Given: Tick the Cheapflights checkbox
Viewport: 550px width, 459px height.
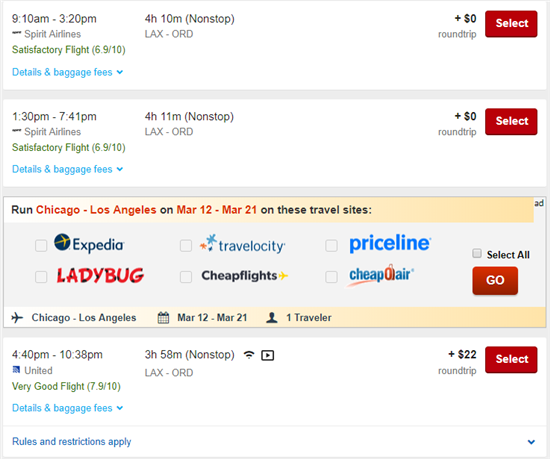Looking at the screenshot, I should click(186, 277).
